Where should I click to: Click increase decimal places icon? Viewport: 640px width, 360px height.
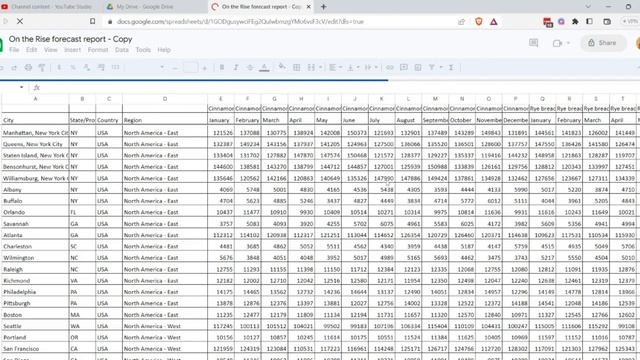pos(101,68)
